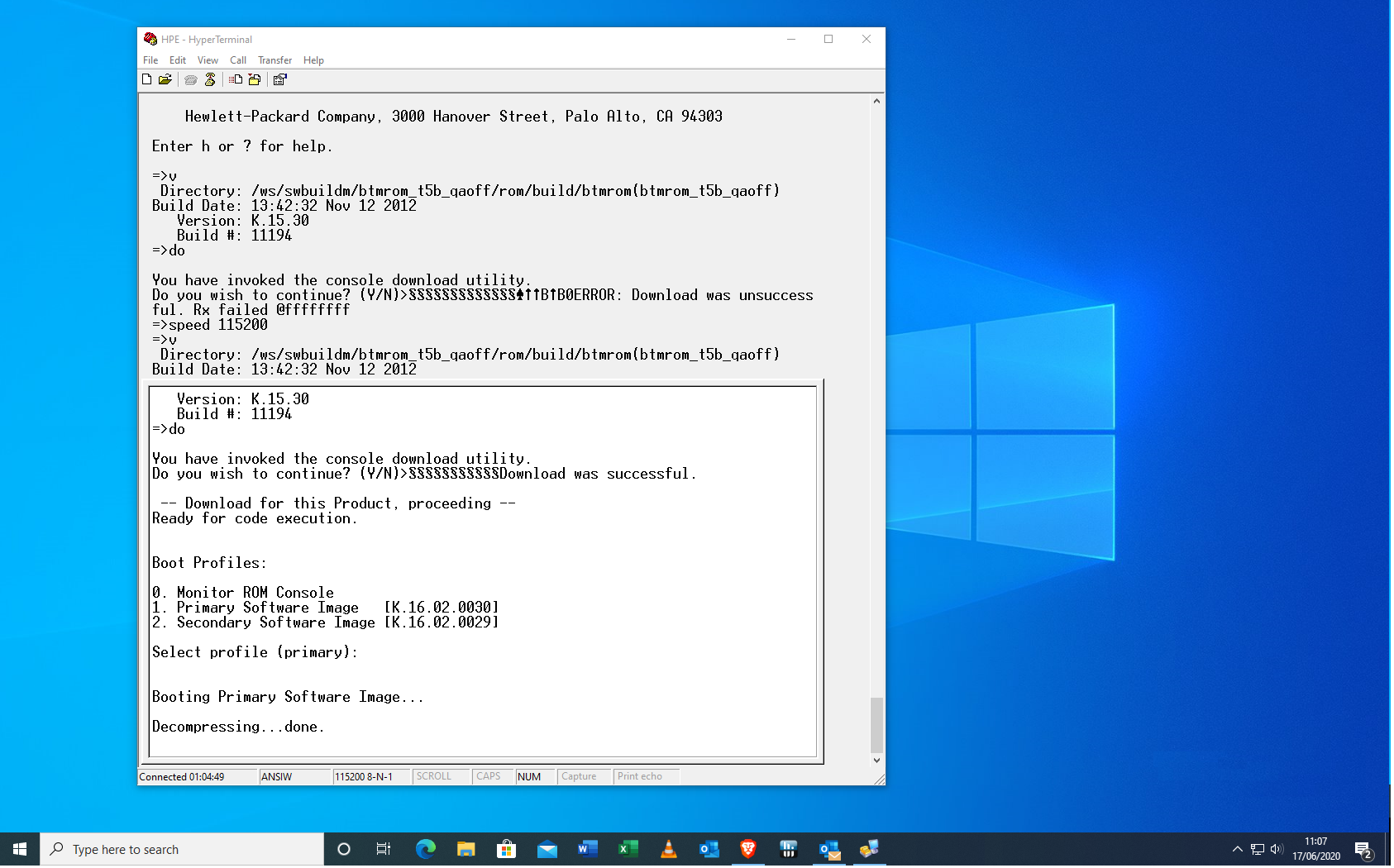
Task: Open the Transfer menu
Action: pos(275,60)
